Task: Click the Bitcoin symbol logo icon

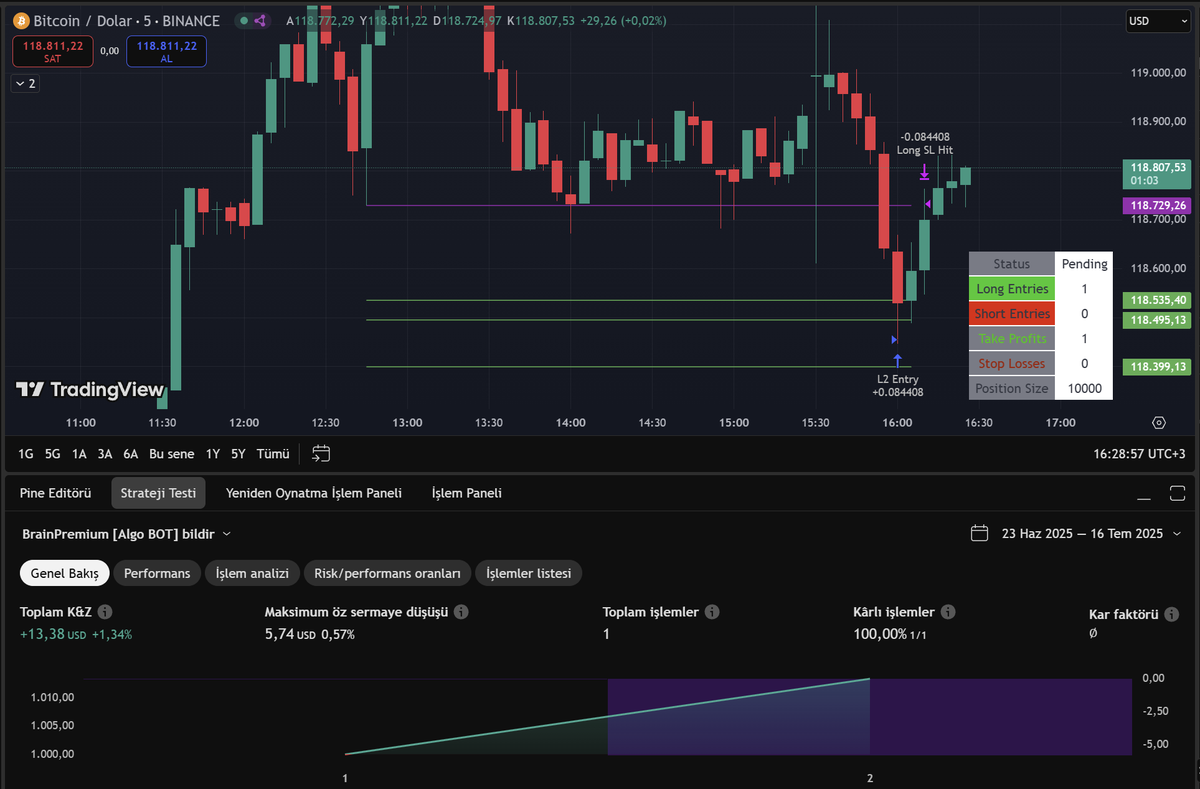Action: tap(21, 21)
